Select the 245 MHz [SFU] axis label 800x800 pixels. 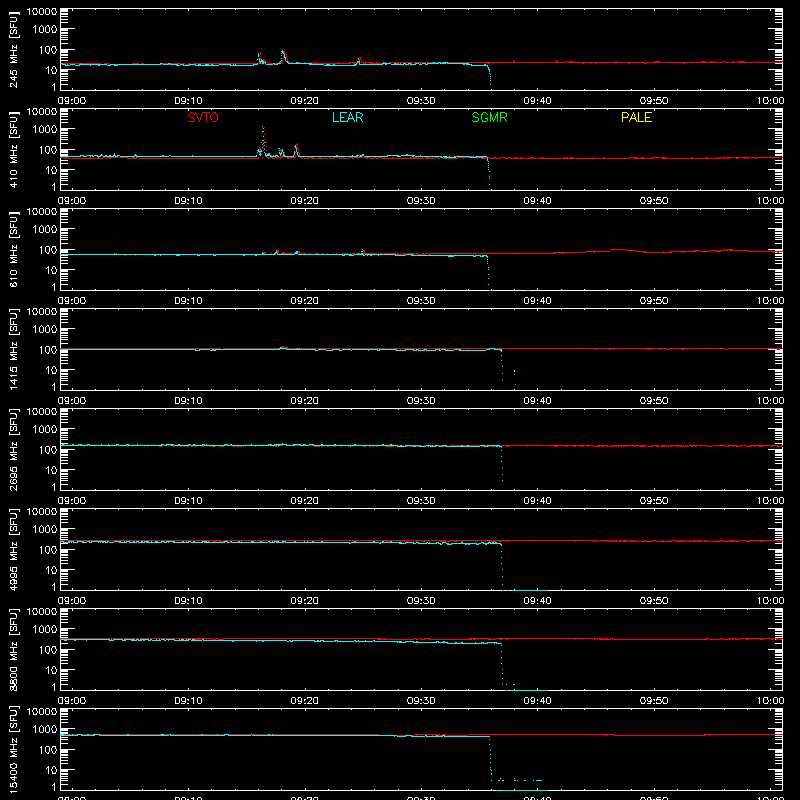(x=13, y=50)
